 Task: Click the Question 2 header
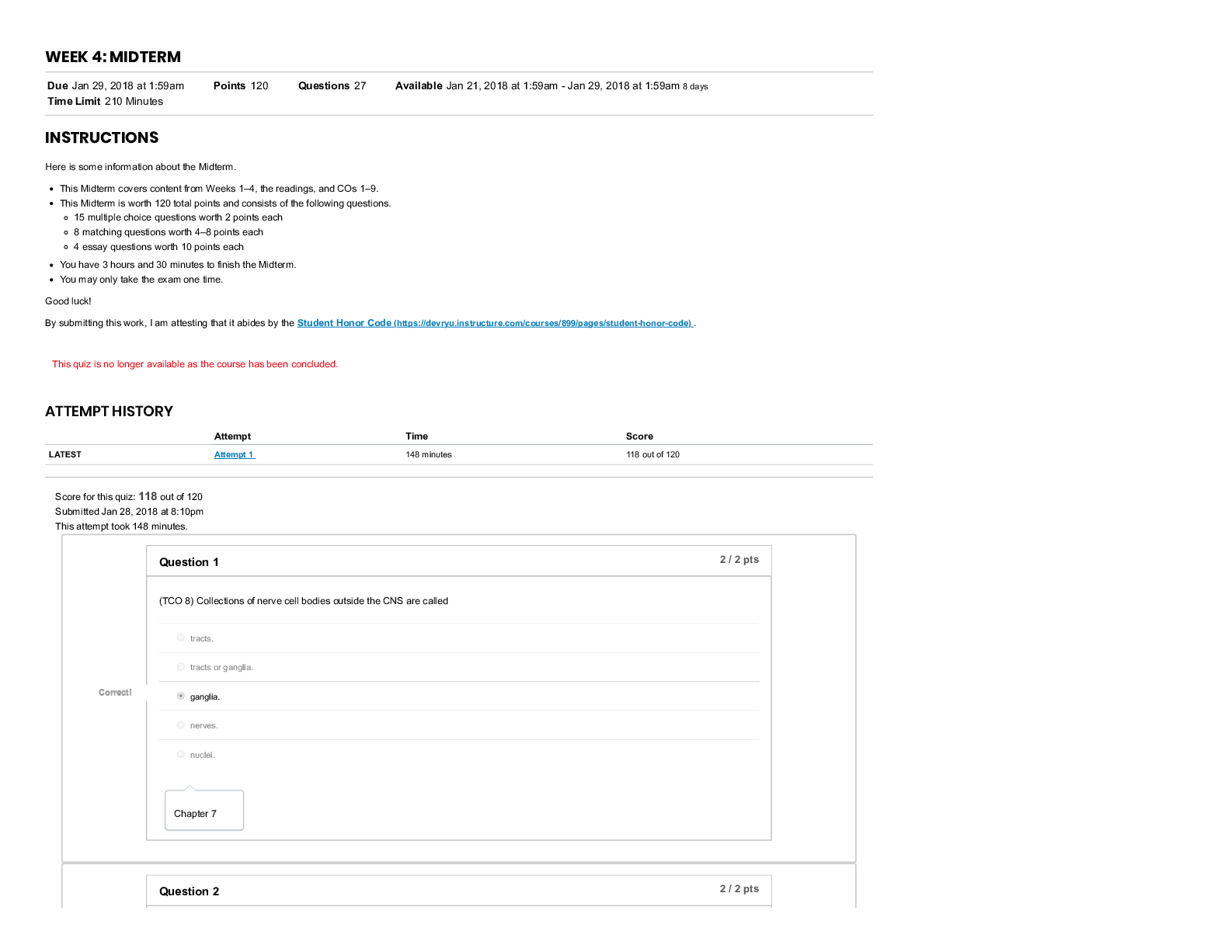[x=189, y=891]
